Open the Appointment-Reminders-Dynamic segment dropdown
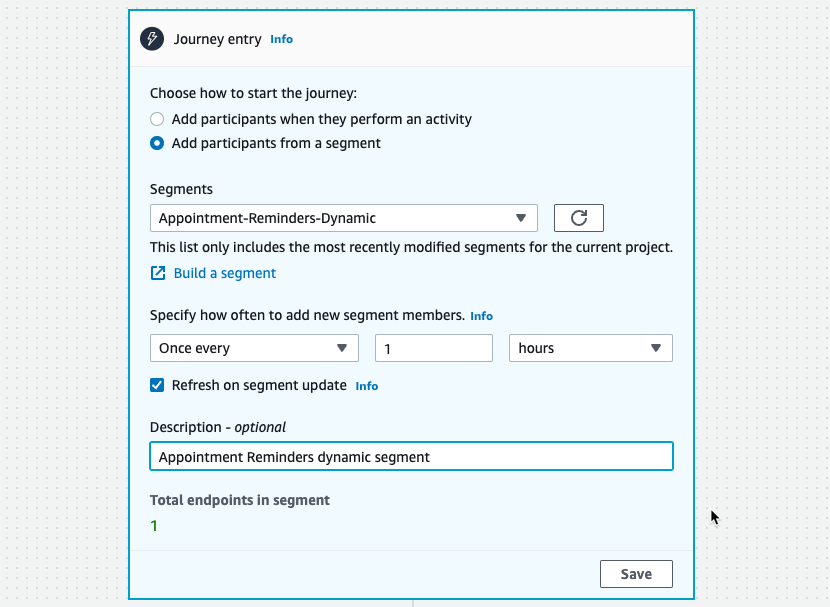This screenshot has height=607, width=830. (x=343, y=217)
